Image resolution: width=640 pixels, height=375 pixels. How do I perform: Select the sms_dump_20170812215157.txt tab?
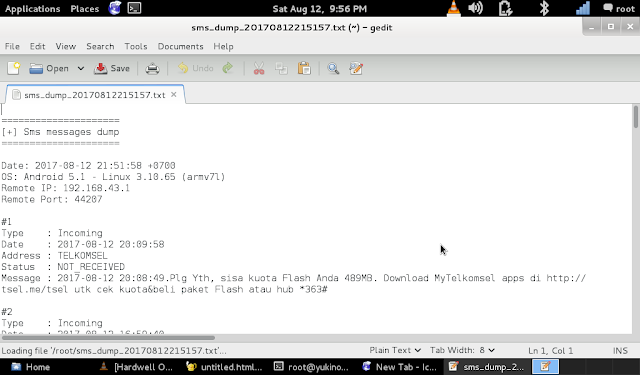95,95
